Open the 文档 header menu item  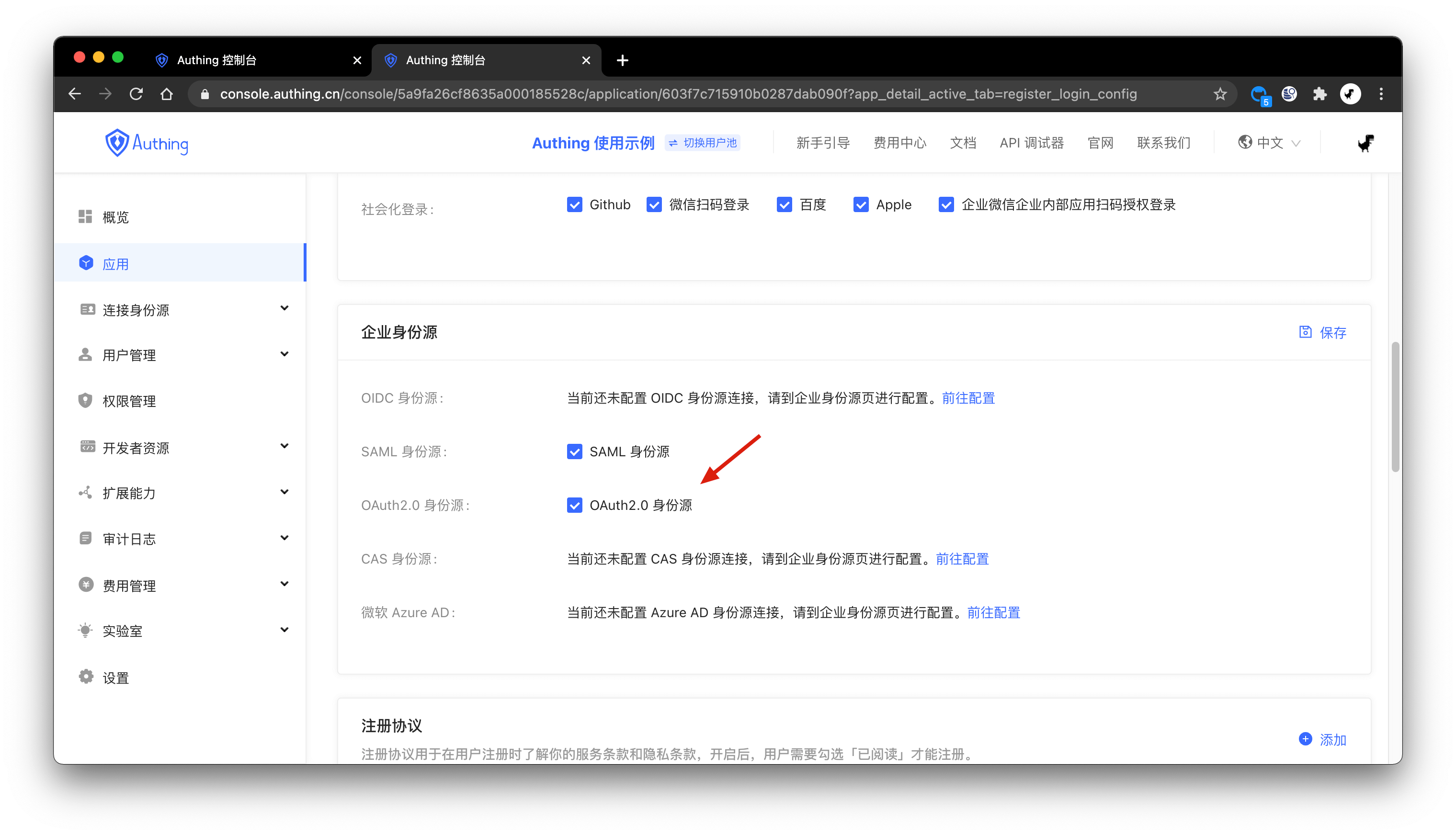point(962,143)
